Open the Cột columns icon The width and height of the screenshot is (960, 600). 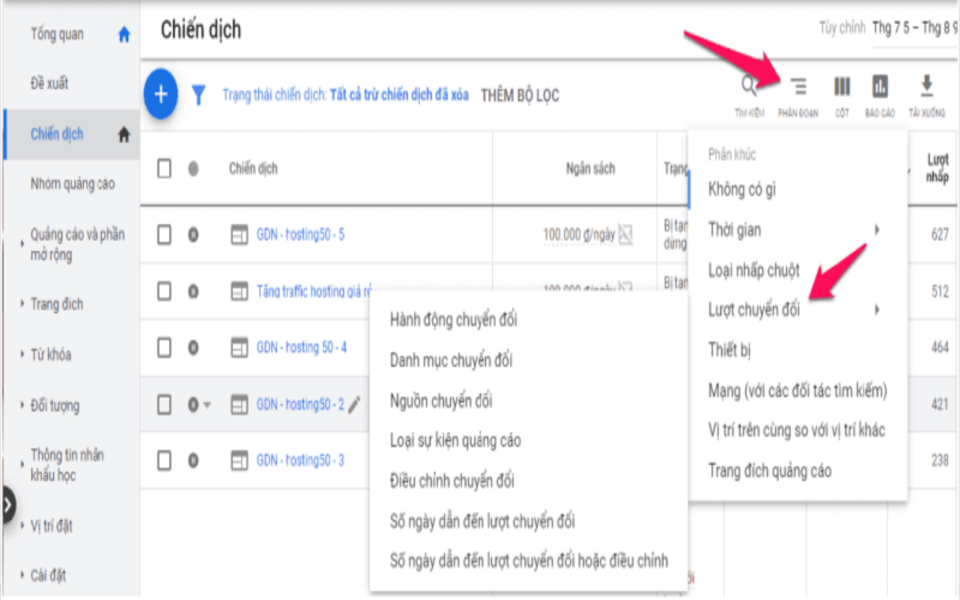842,87
